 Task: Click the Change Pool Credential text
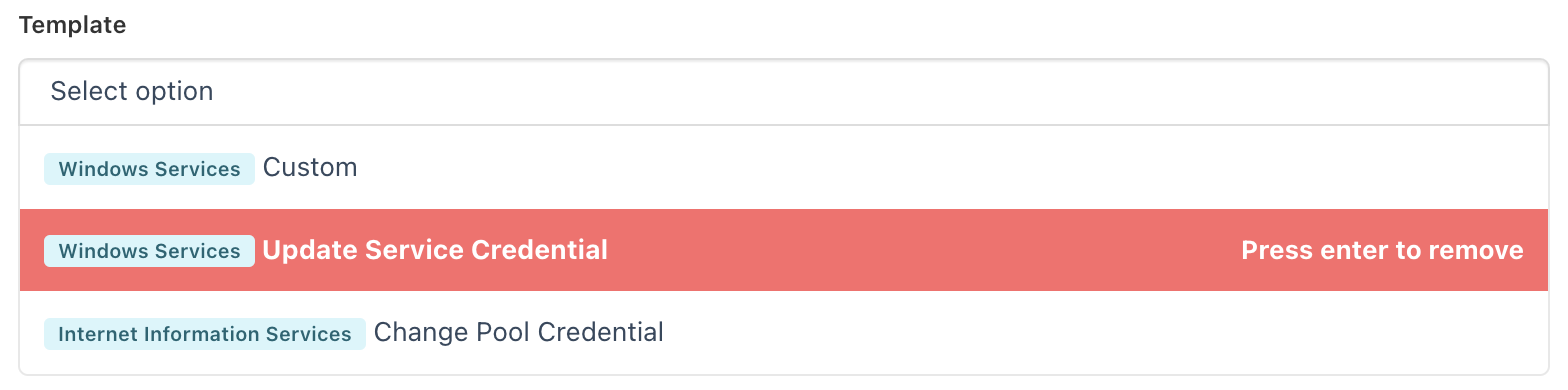(519, 332)
